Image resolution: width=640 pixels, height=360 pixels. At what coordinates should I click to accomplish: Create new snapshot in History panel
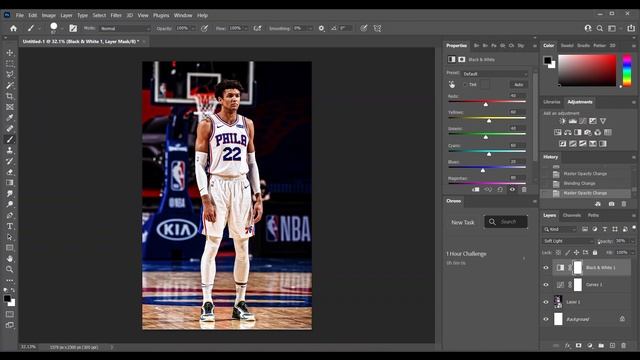611,204
